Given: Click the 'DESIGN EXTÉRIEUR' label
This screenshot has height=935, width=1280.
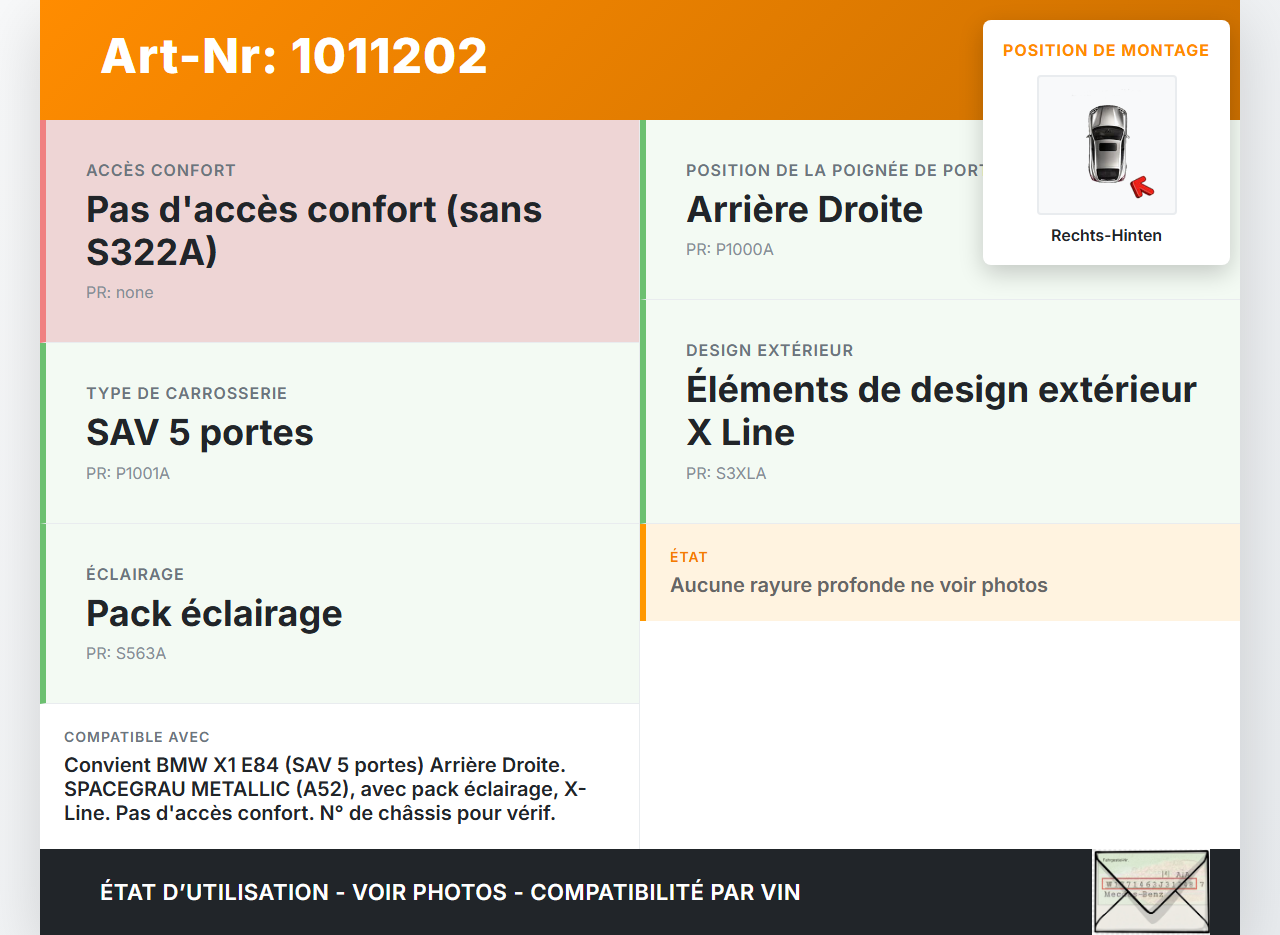Looking at the screenshot, I should click(x=770, y=351).
